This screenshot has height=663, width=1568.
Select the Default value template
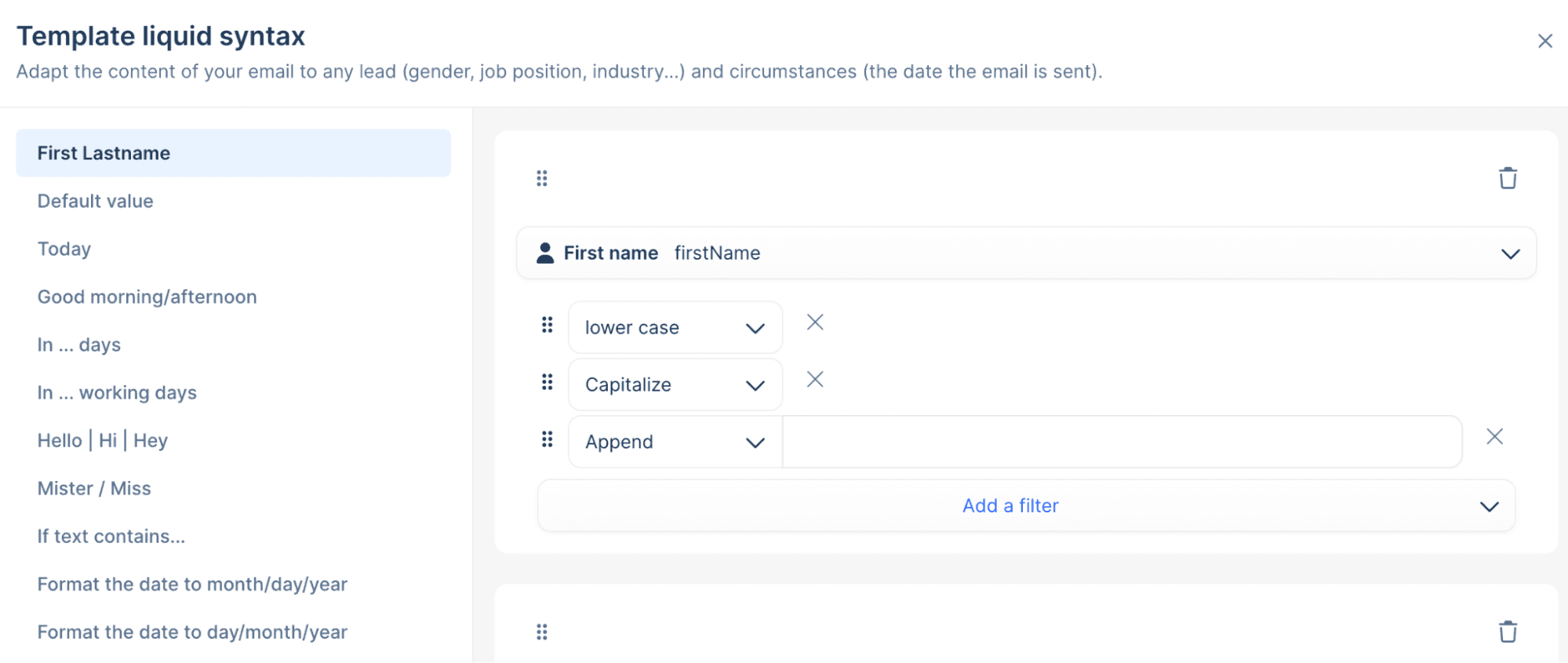pos(96,202)
